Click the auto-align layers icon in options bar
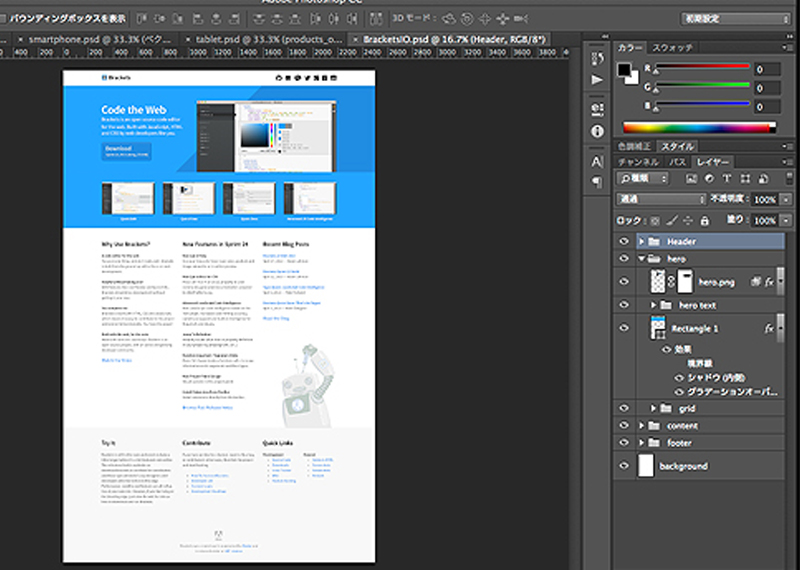Viewport: 800px width, 570px height. (x=376, y=19)
